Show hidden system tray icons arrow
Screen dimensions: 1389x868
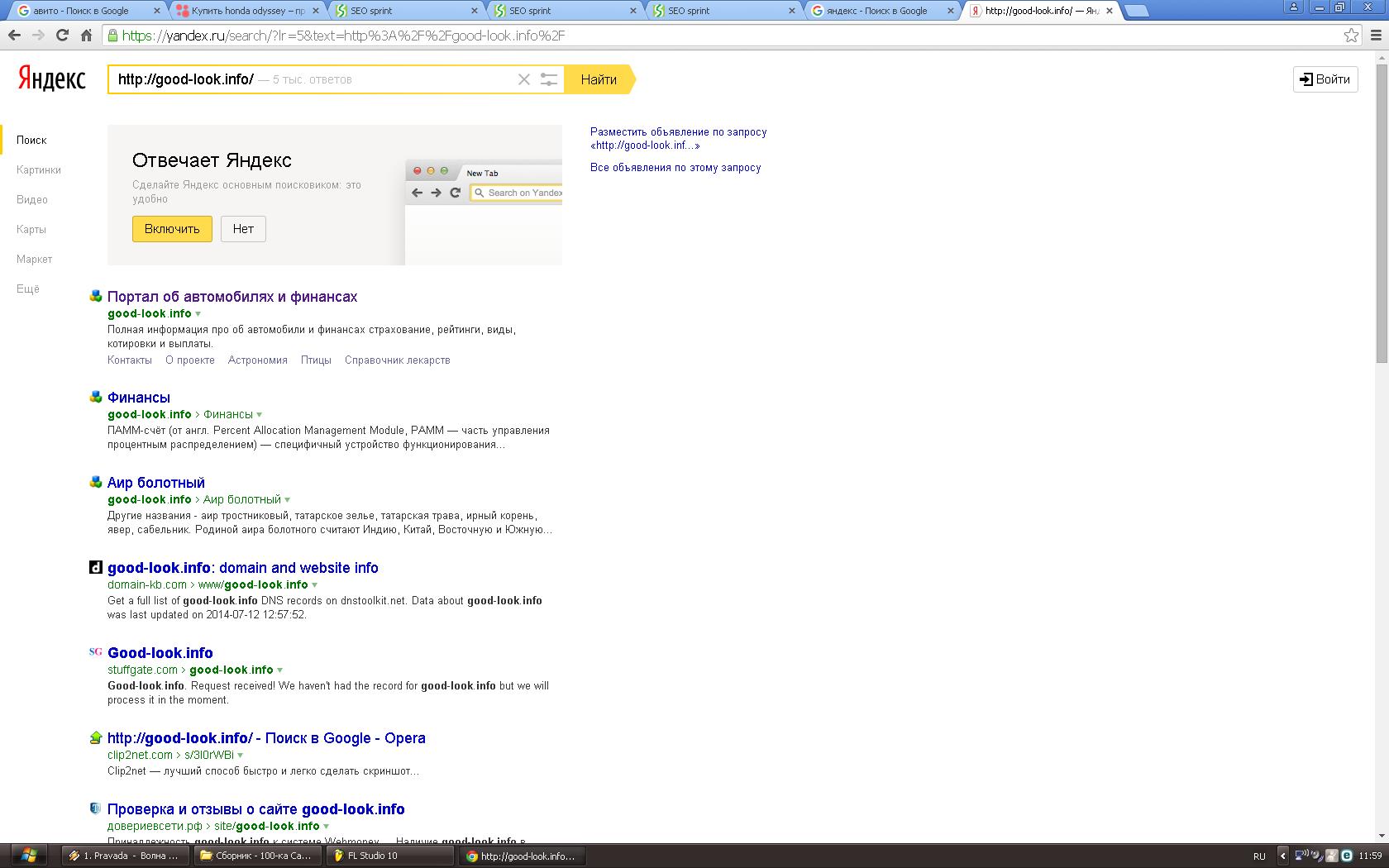click(1282, 856)
